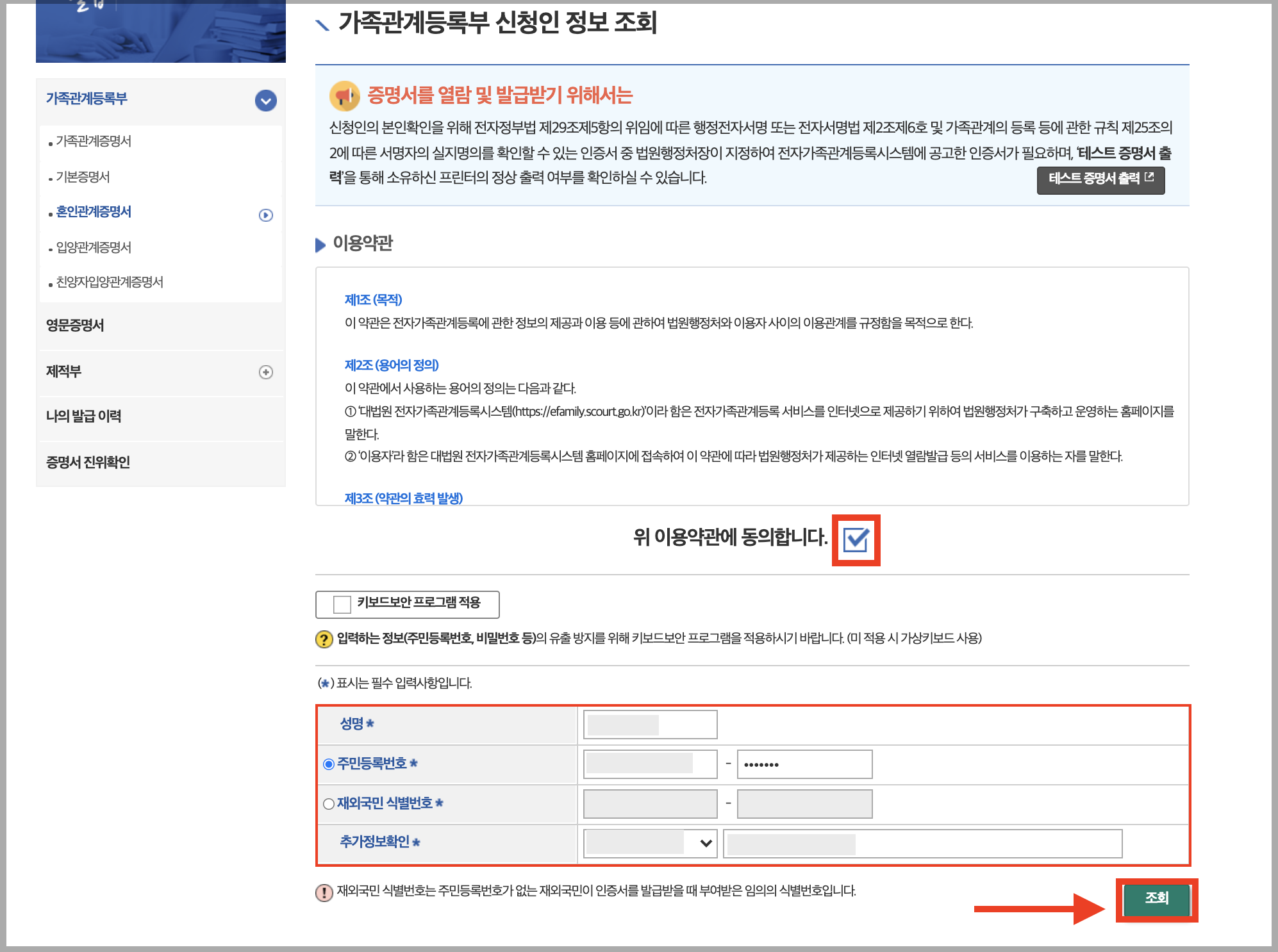Click the circled arrow beside 혼인관계증명서
1278x952 pixels.
pyautogui.click(x=265, y=215)
